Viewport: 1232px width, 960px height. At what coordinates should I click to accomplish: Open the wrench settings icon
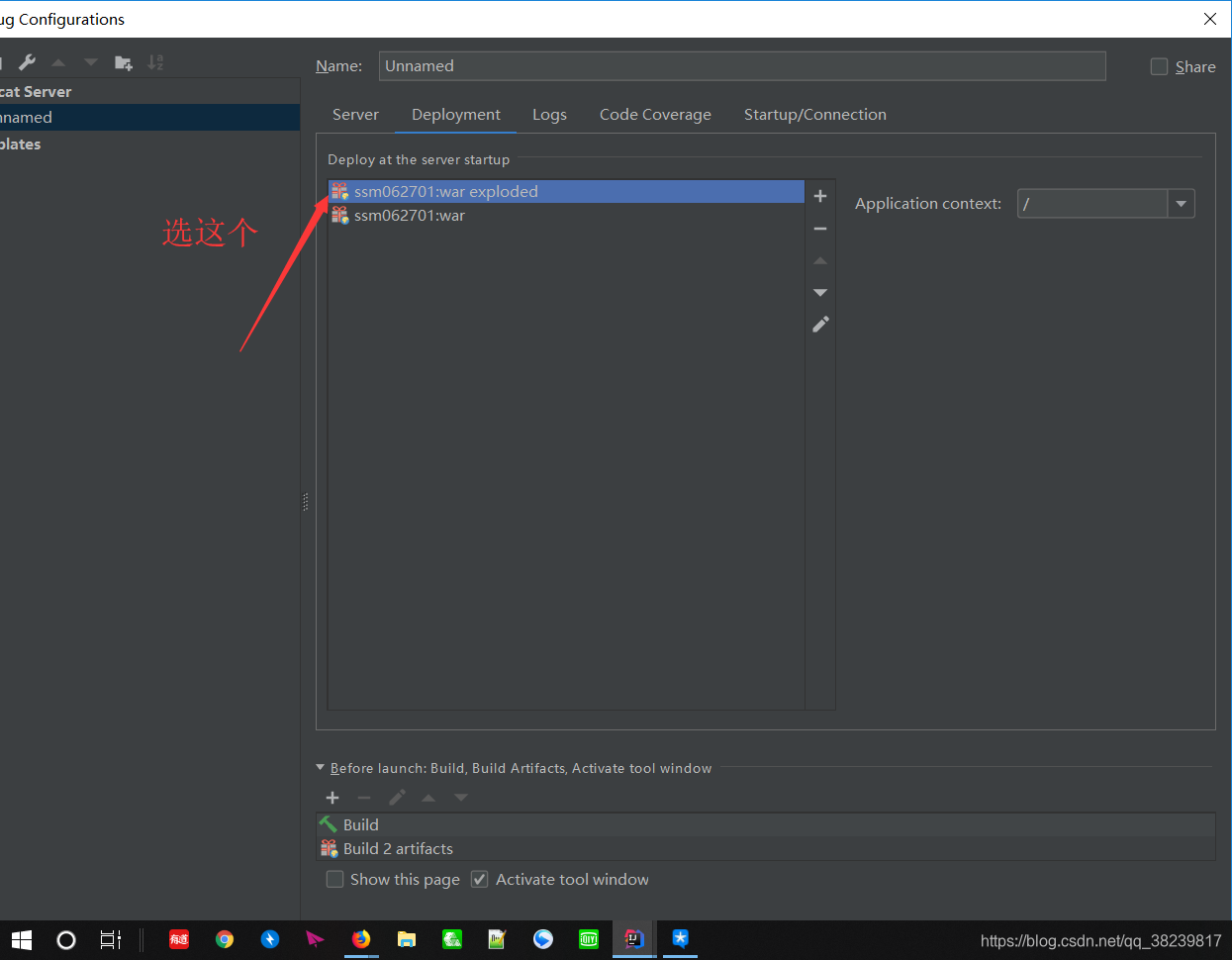click(x=28, y=62)
